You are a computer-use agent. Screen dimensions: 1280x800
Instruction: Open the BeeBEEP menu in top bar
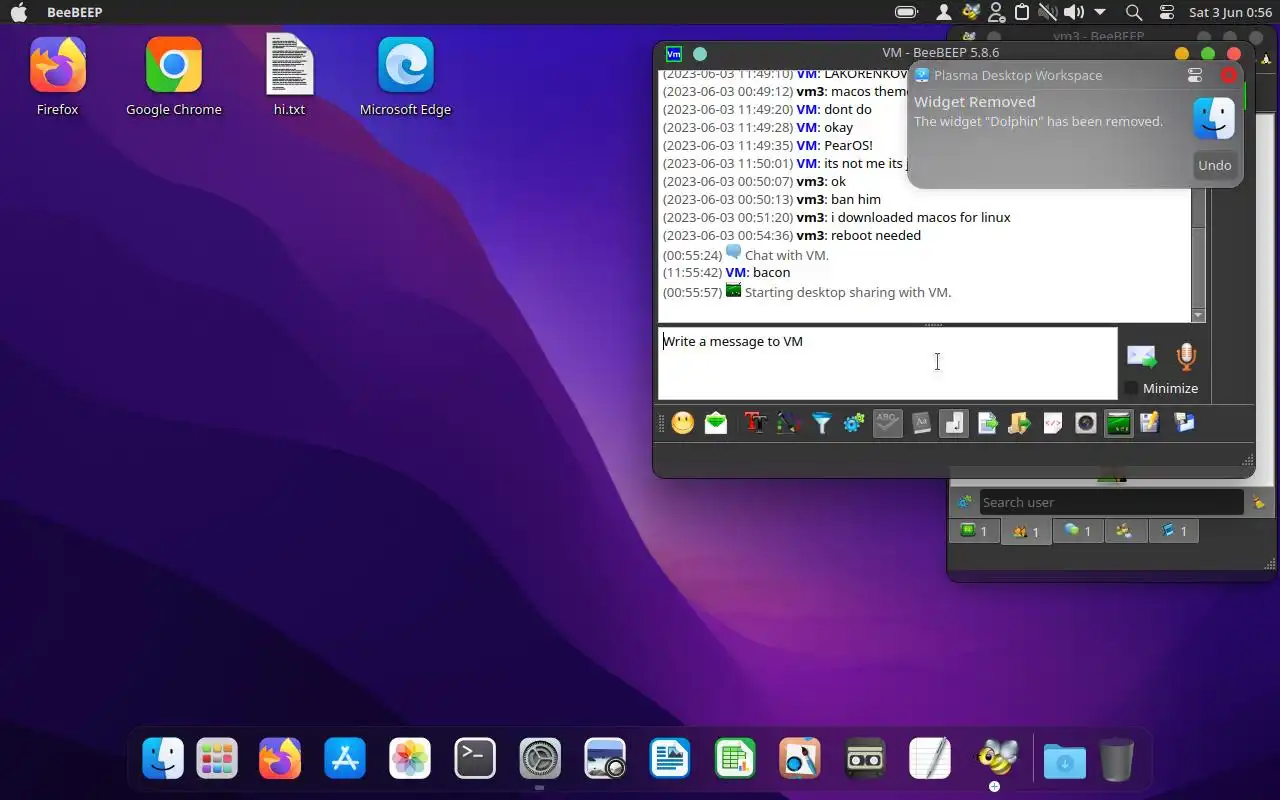point(74,12)
